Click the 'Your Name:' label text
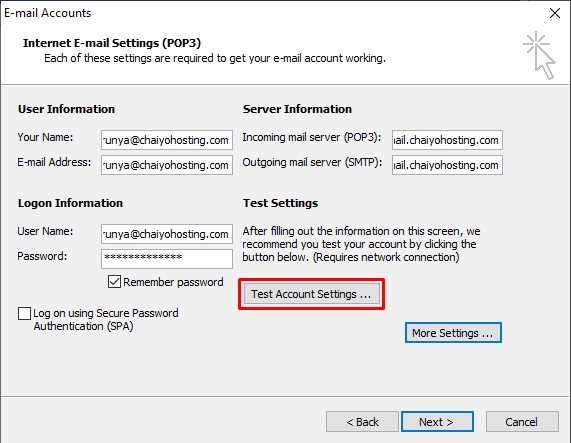 pos(45,137)
